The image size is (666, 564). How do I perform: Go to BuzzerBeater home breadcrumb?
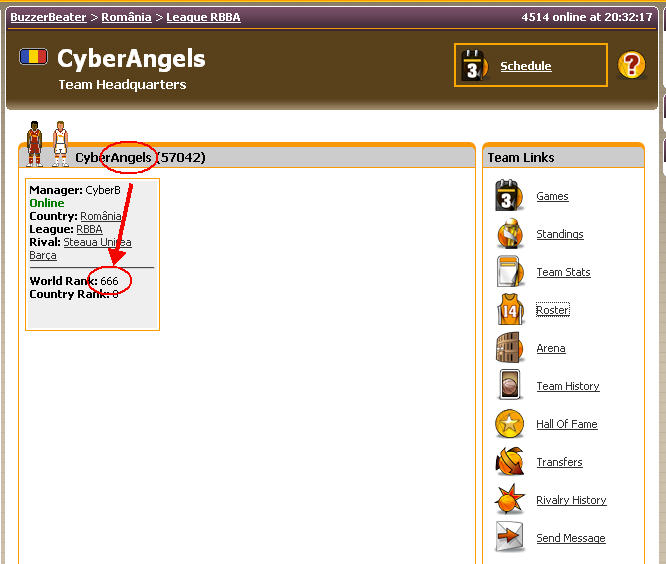click(49, 17)
